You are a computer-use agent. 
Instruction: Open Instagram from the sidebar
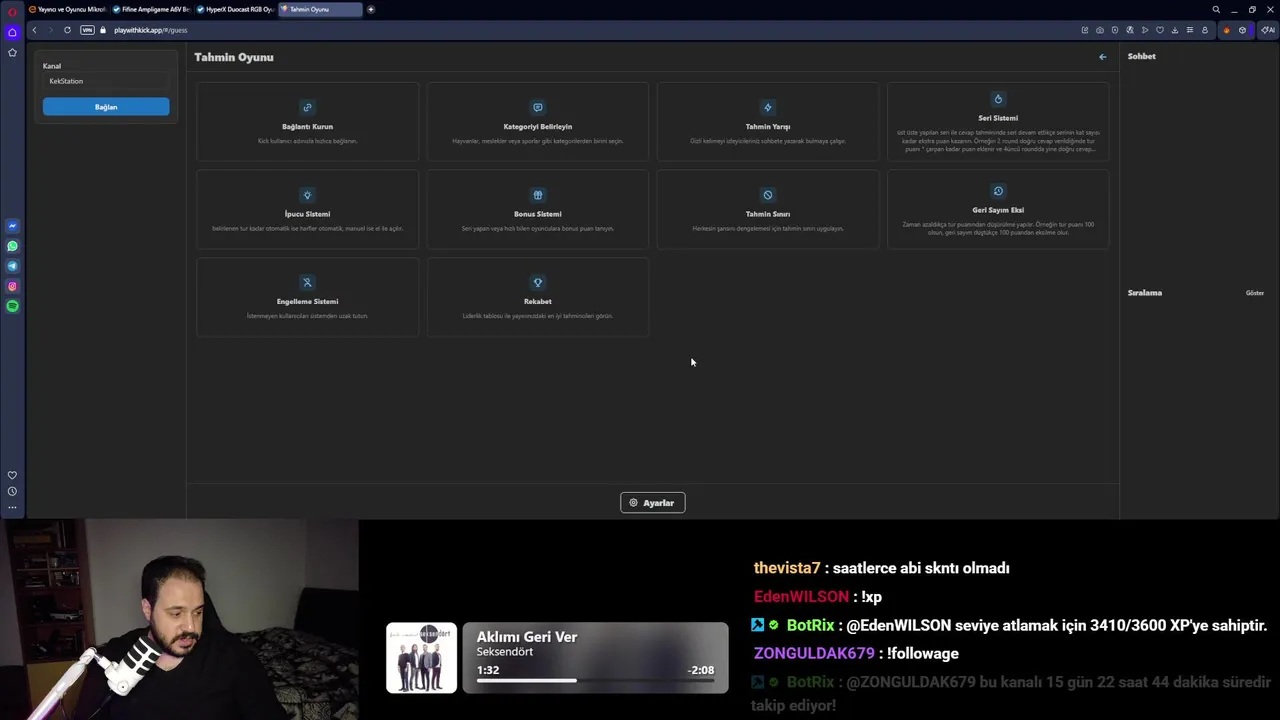pyautogui.click(x=12, y=286)
